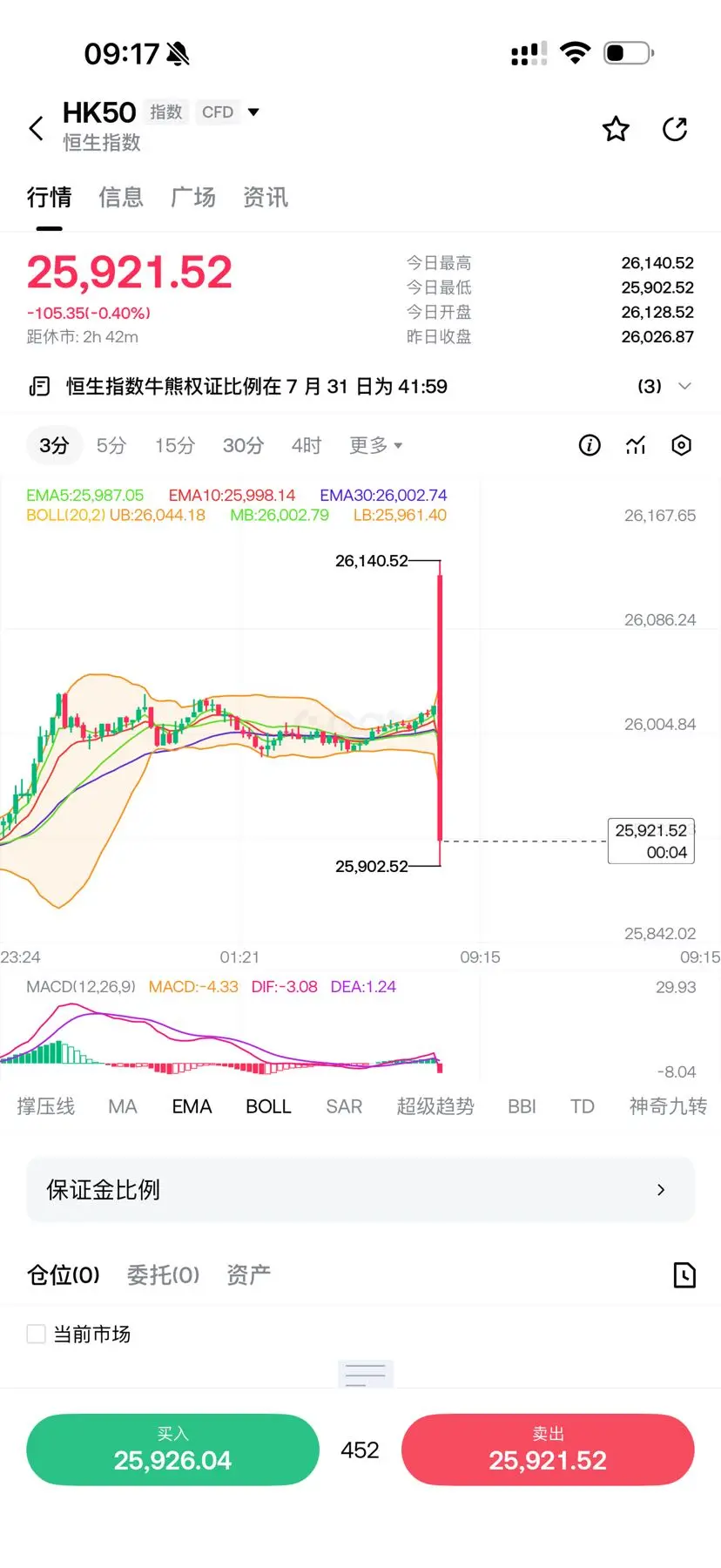Open the 资产 tab
Image resolution: width=721 pixels, height=1568 pixels.
(x=249, y=1275)
